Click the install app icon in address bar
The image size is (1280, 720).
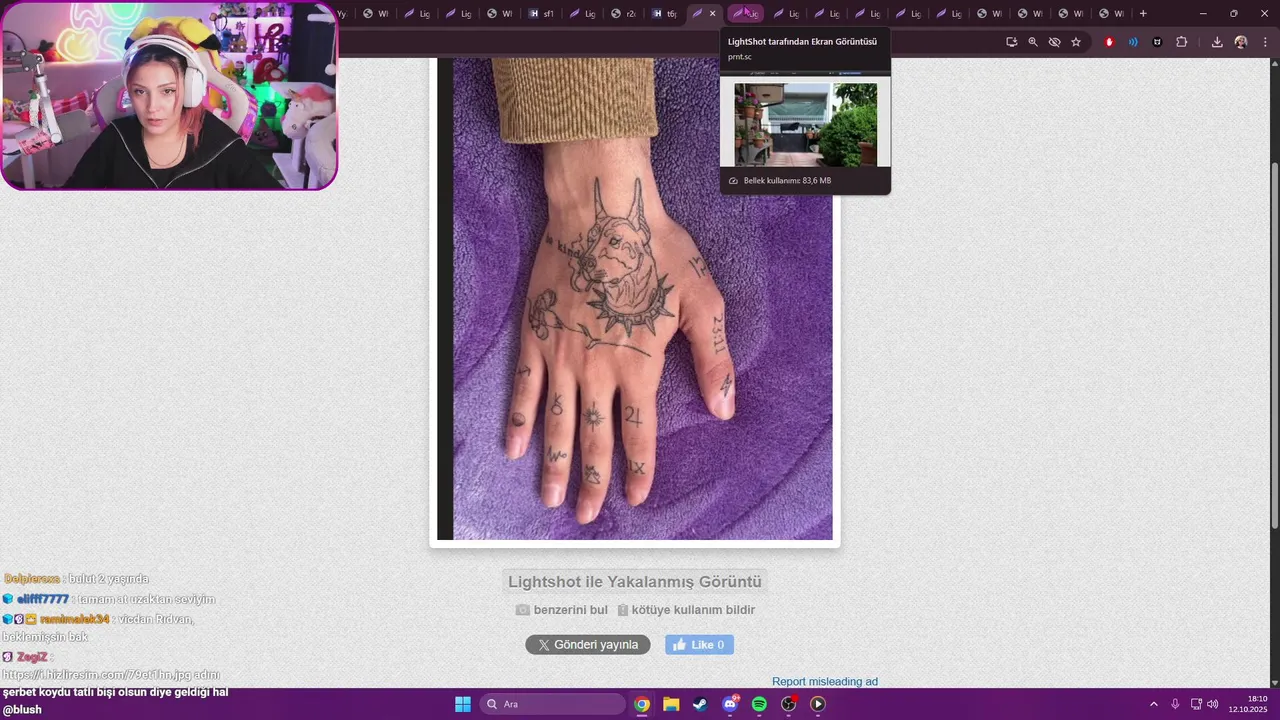pyautogui.click(x=1012, y=42)
